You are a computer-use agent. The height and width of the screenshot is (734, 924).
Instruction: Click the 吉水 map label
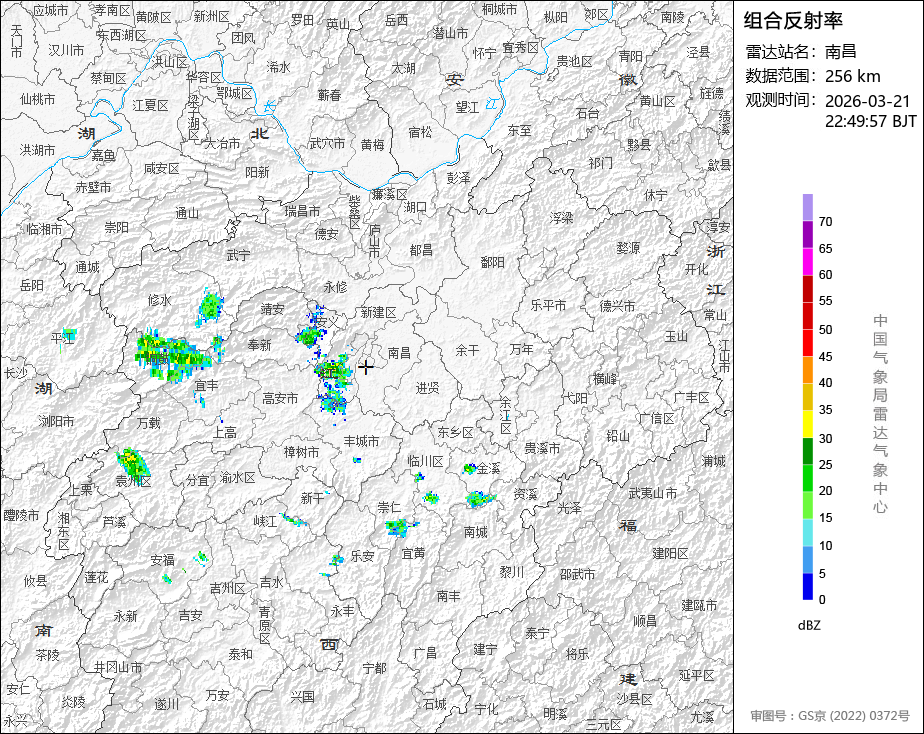272,583
